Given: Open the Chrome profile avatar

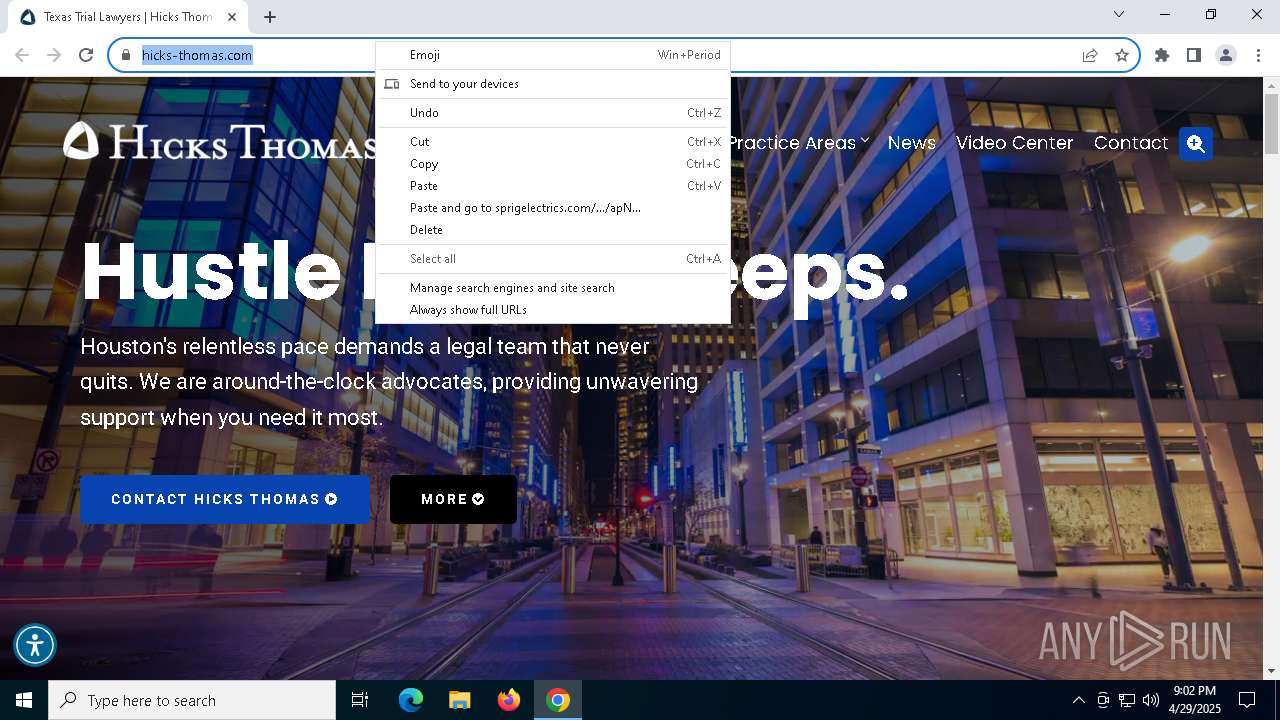Looking at the screenshot, I should (1226, 55).
